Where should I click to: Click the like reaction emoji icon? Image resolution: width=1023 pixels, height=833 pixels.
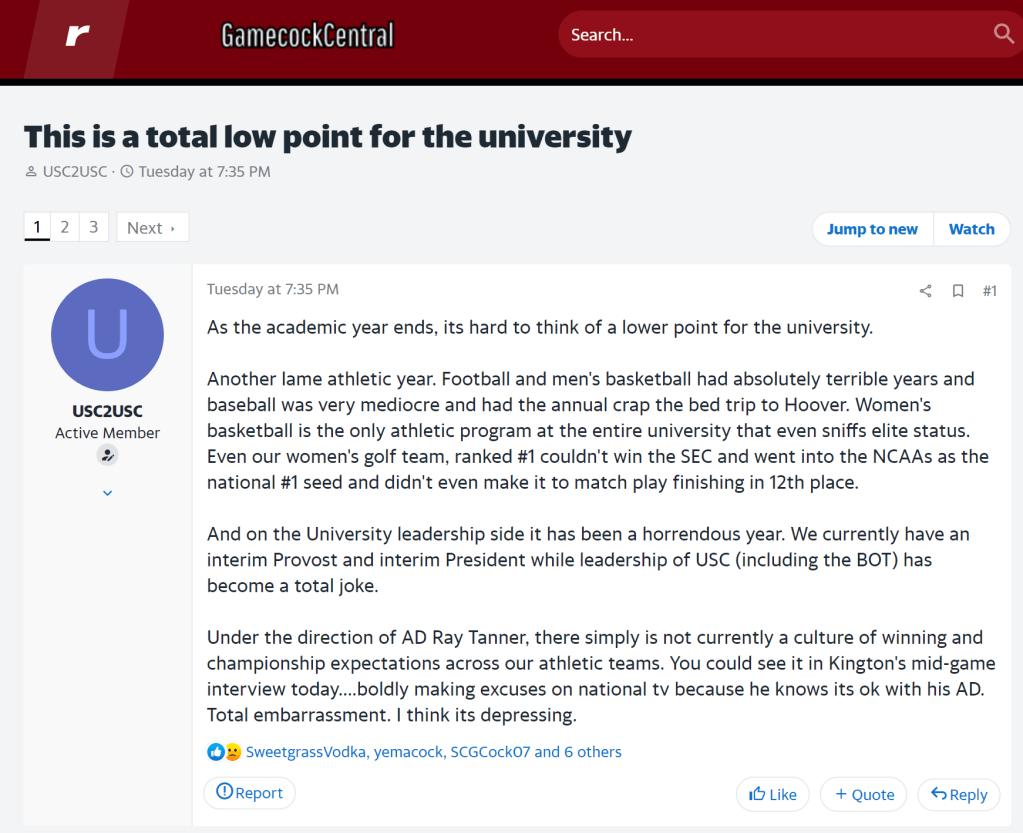coord(216,752)
